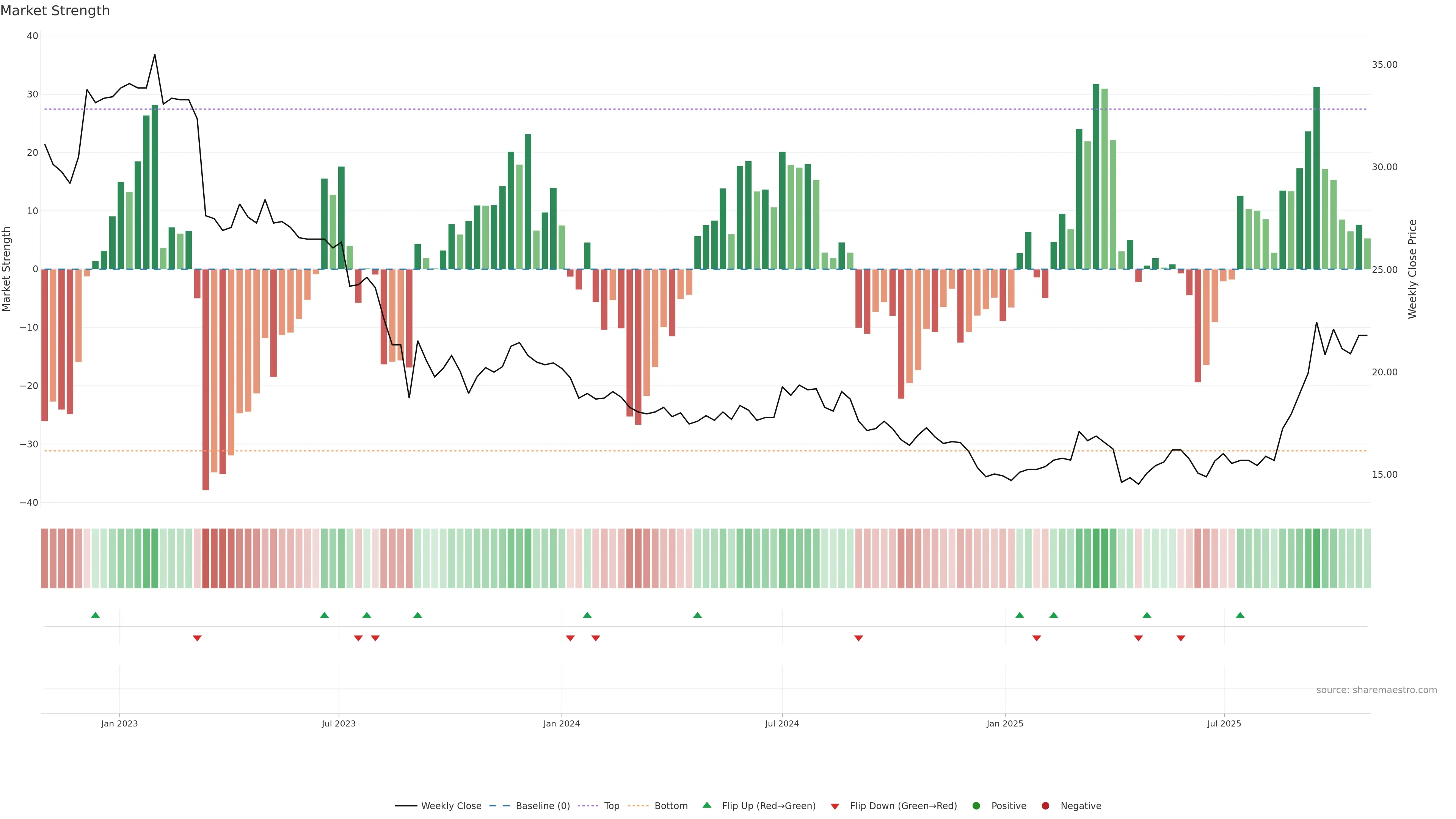
Task: Click the green flip-up triangle around April 2024
Action: pyautogui.click(x=698, y=615)
